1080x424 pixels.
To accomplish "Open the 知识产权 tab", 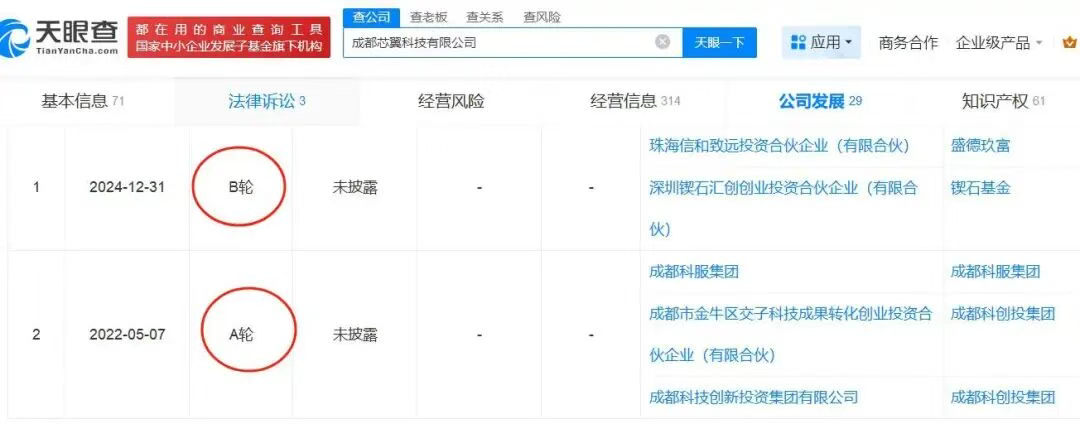I will click(1003, 102).
